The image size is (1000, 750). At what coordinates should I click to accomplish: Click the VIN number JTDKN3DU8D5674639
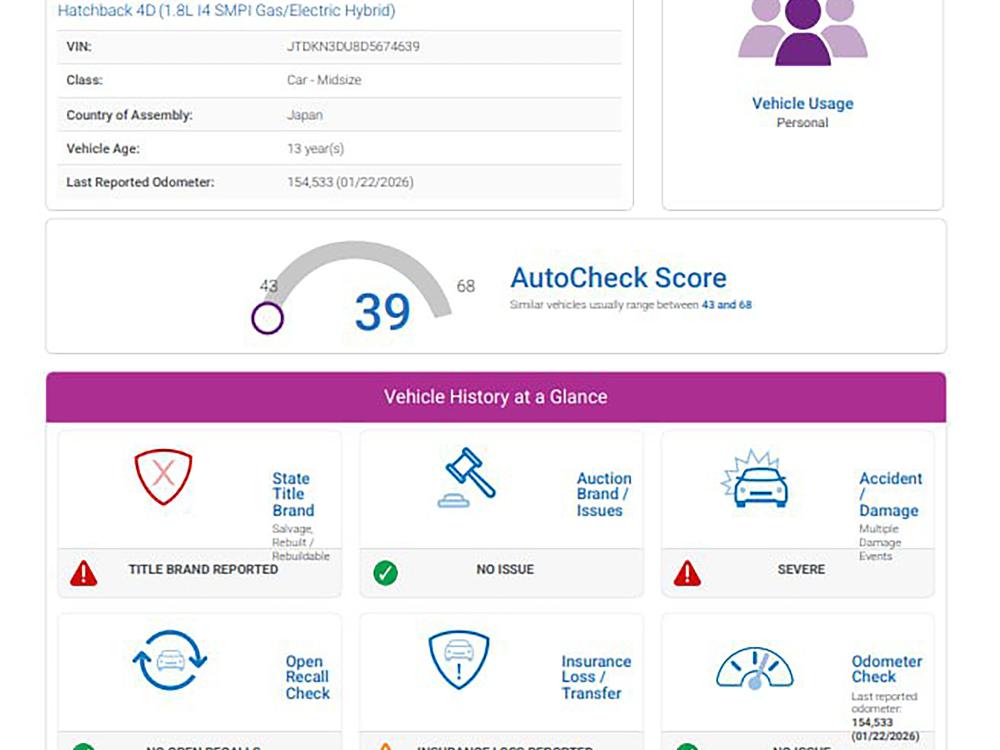(353, 46)
